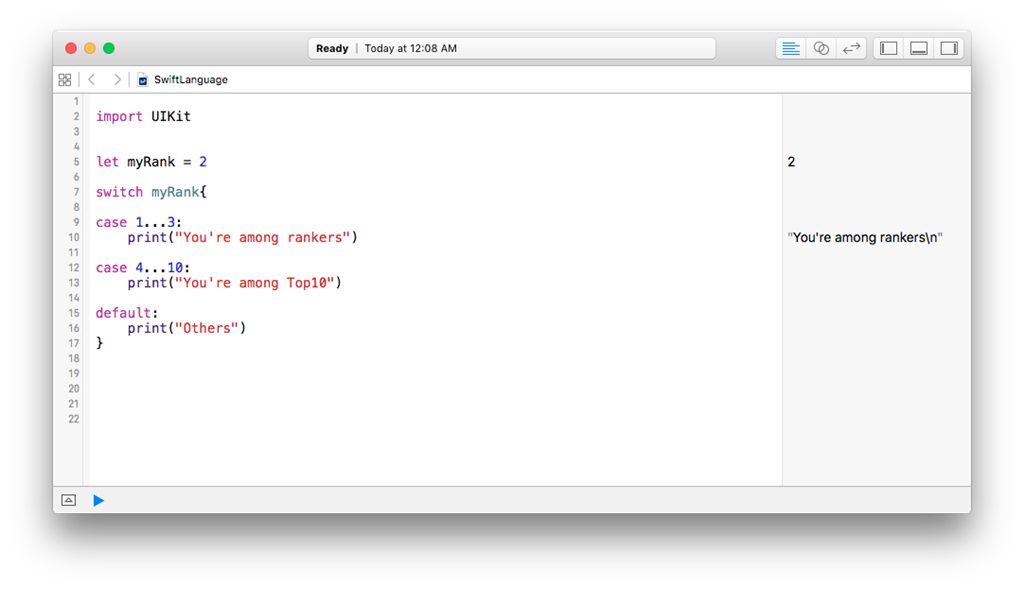Open the SwiftLanguage breadcrumb menu

pos(190,79)
